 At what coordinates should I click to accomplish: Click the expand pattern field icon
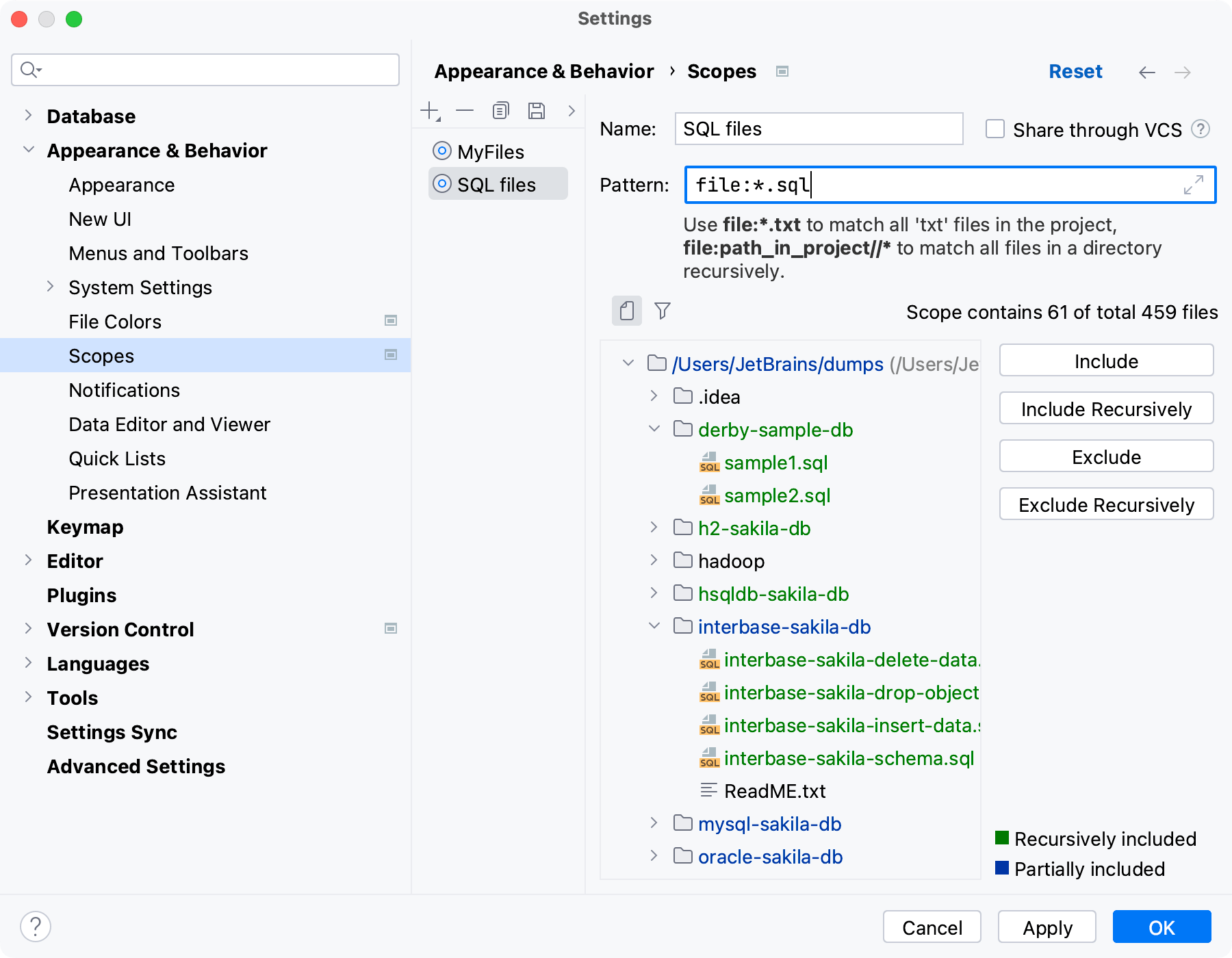click(x=1193, y=185)
